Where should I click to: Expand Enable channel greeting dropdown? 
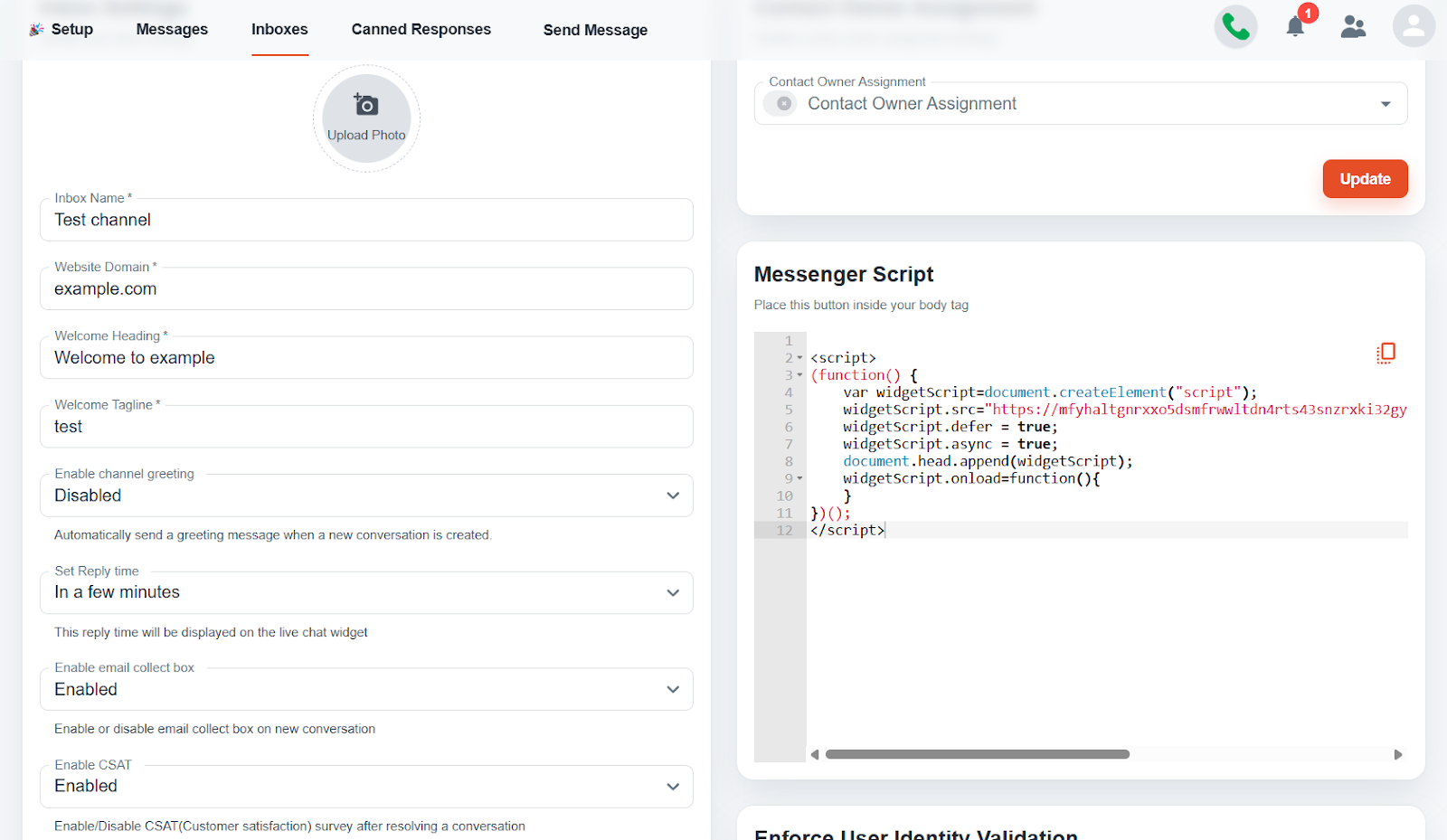(x=673, y=496)
